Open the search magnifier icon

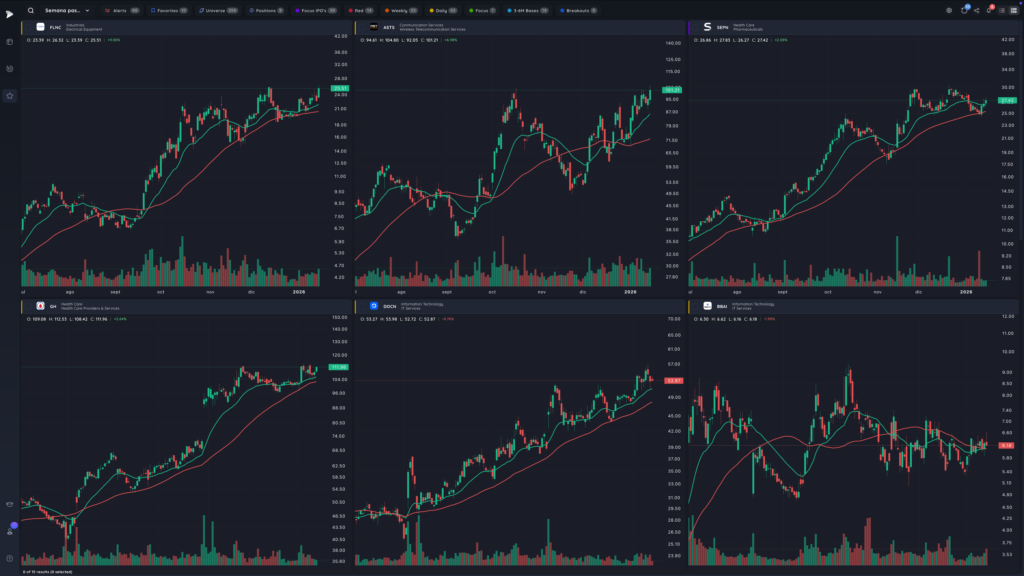pos(31,10)
